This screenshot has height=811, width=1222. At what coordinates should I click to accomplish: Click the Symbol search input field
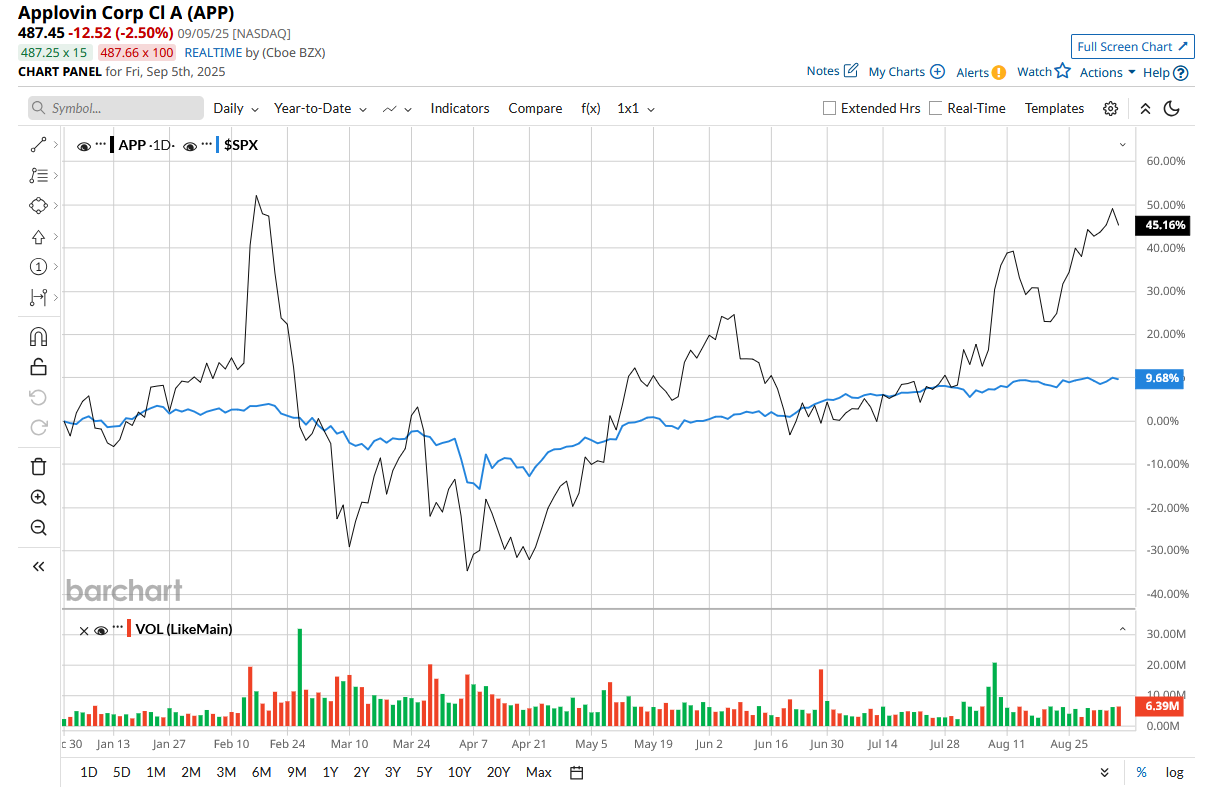(116, 108)
